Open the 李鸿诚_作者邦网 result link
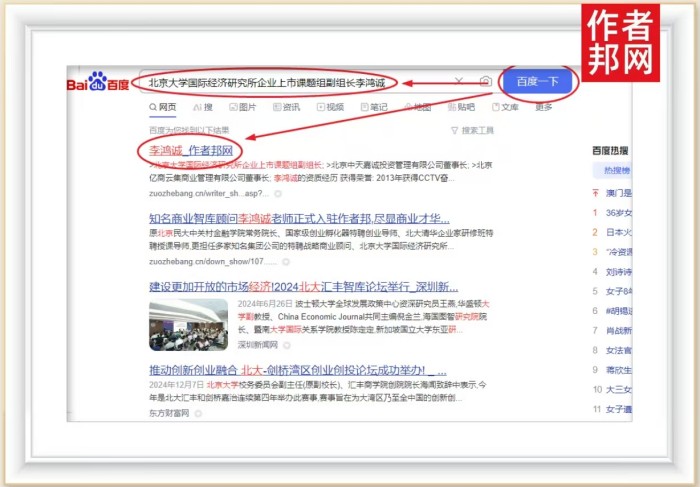 191,150
